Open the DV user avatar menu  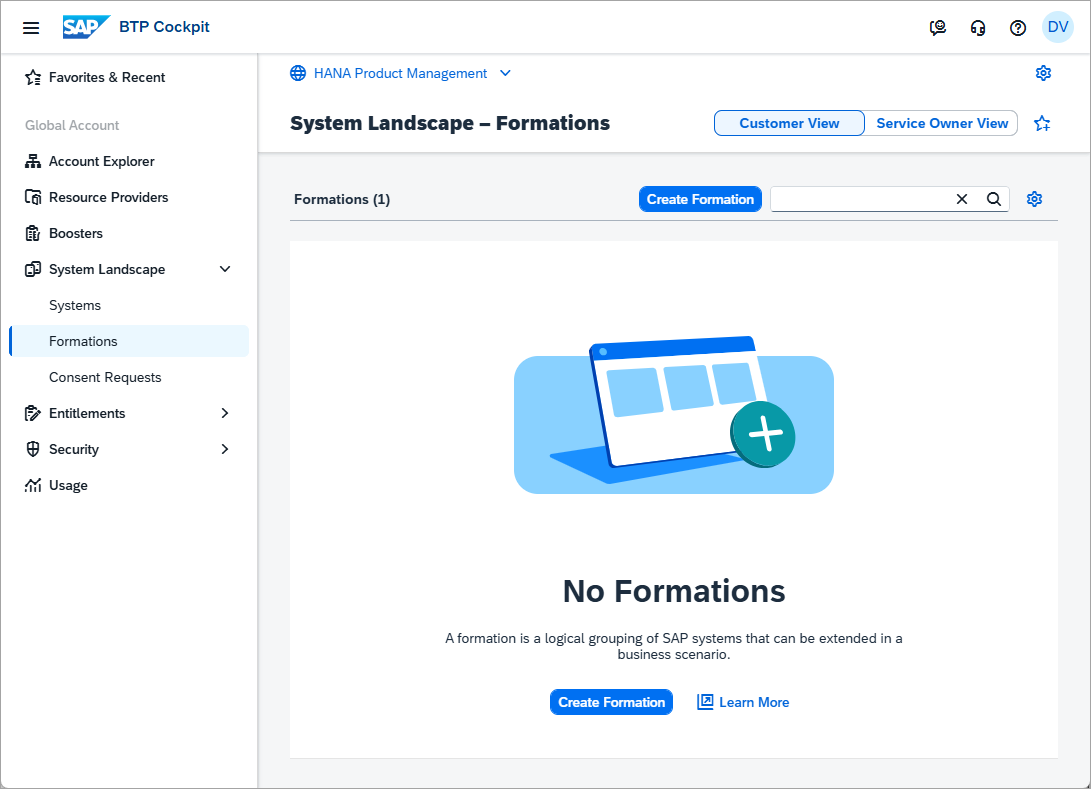coord(1058,27)
